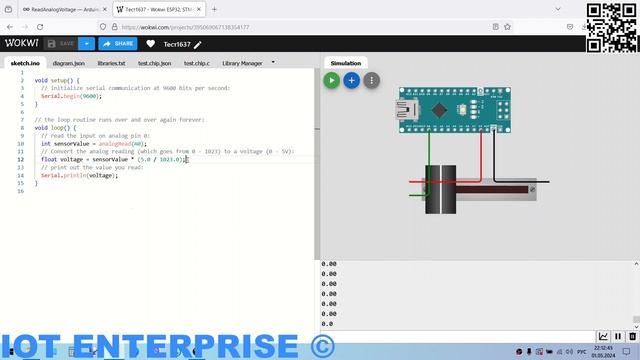Pause the serial monitor output
This screenshot has width=640, height=360.
(618, 336)
